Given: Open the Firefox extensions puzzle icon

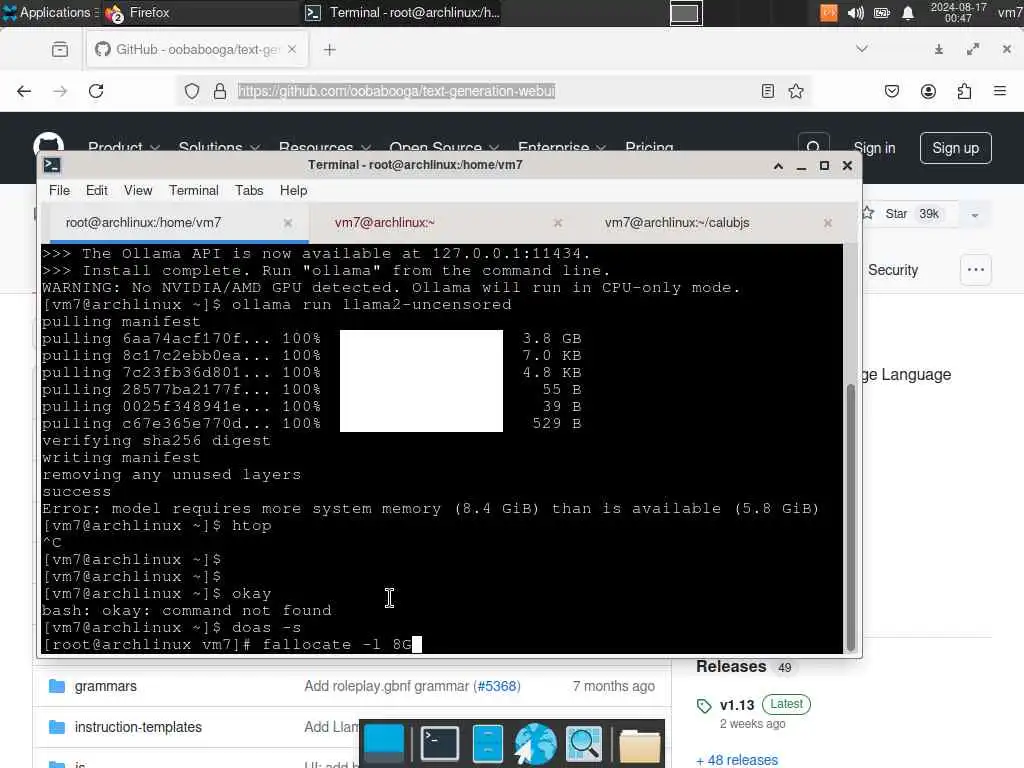Looking at the screenshot, I should click(964, 91).
